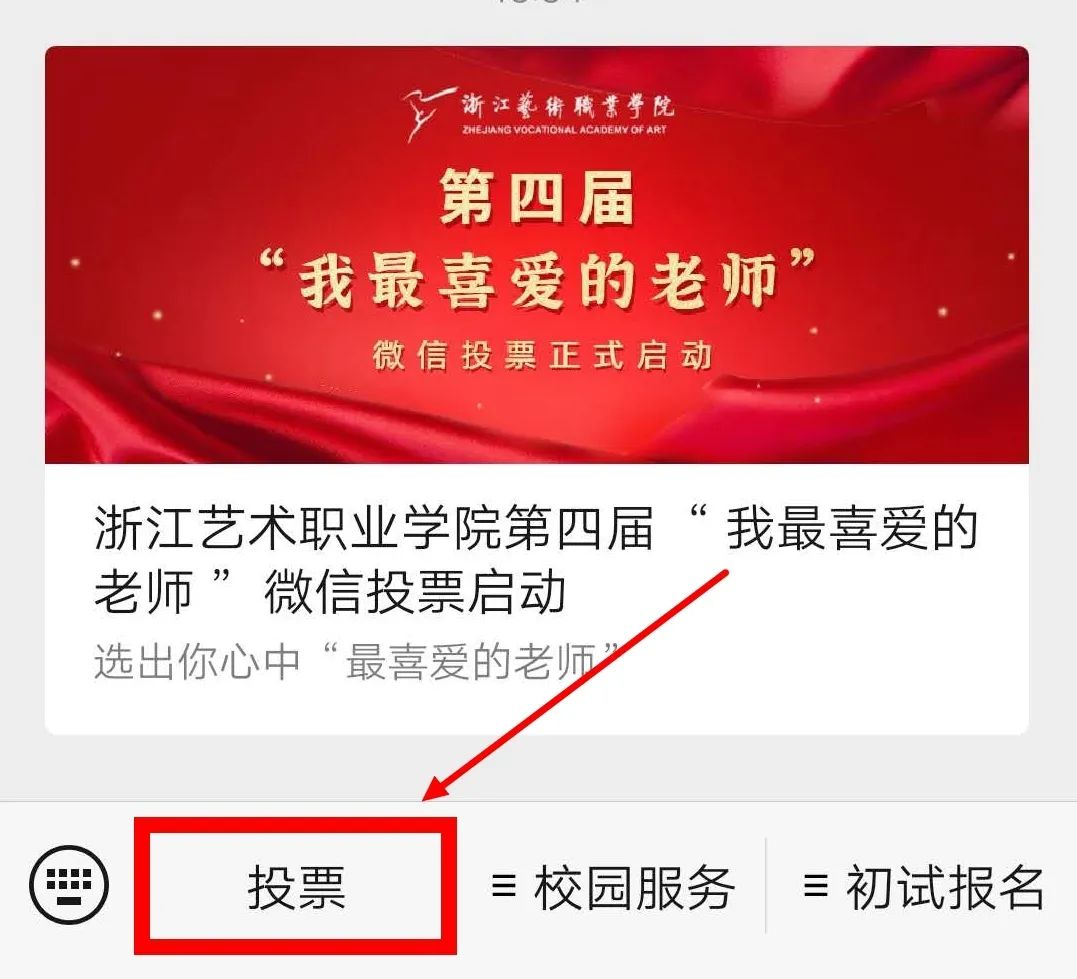Image resolution: width=1077 pixels, height=979 pixels.
Task: Tap the blank white area under the description
Action: [x=536, y=710]
